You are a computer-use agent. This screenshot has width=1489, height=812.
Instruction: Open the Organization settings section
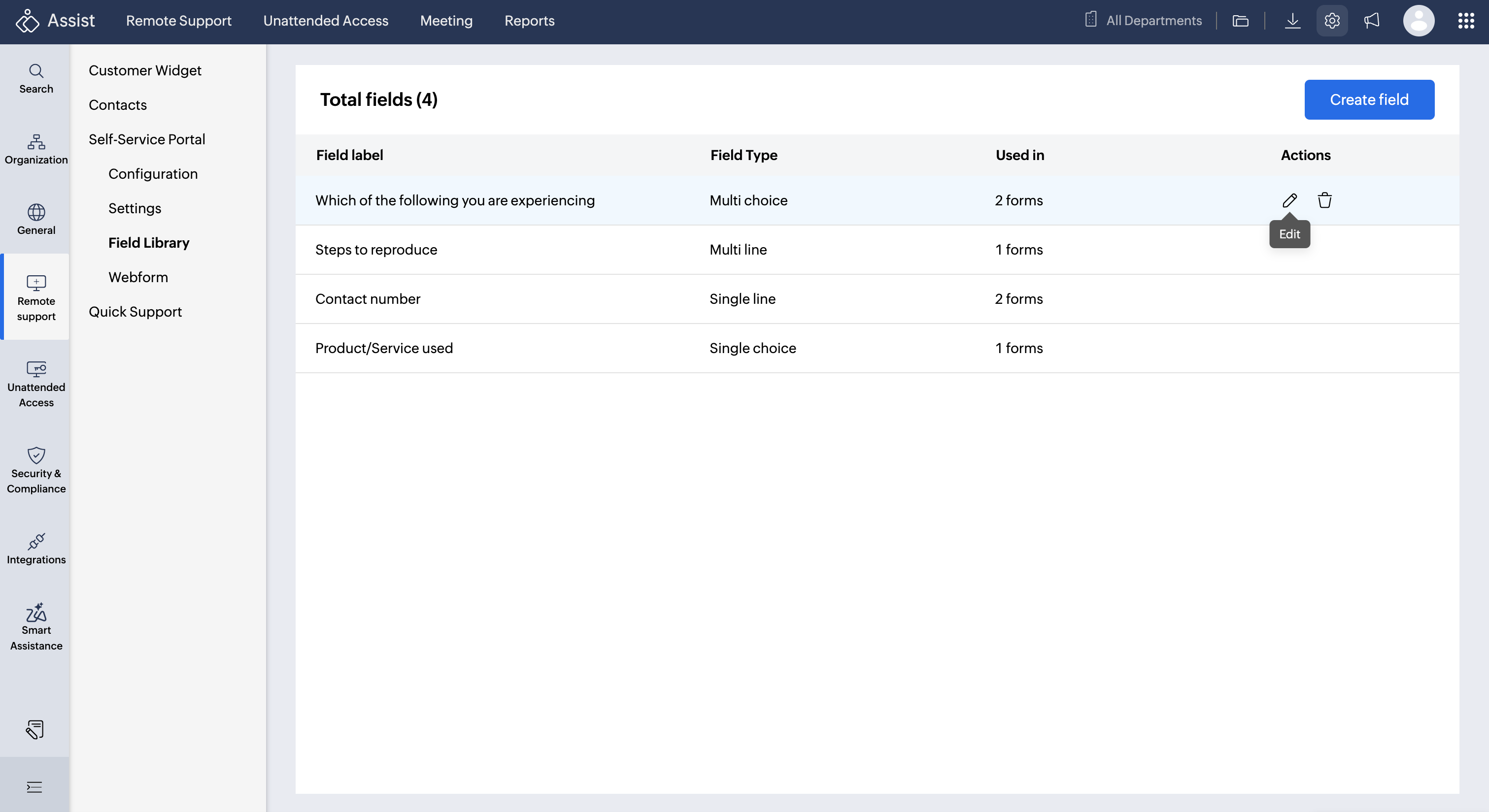point(36,149)
